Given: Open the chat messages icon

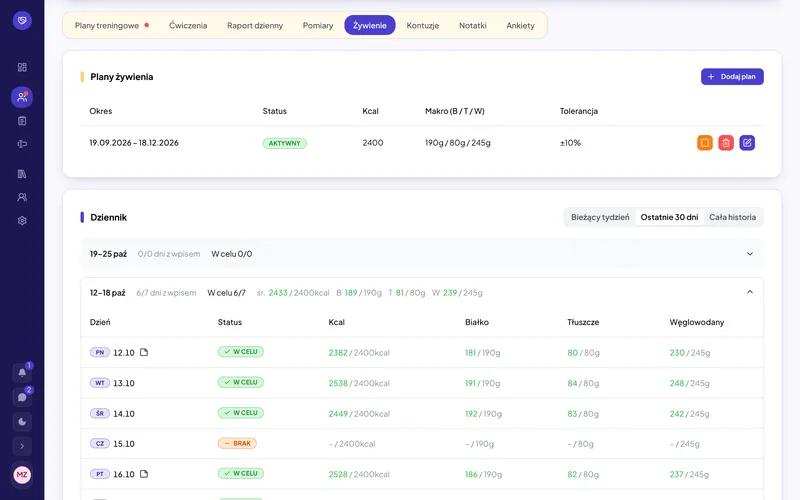Looking at the screenshot, I should pyautogui.click(x=22, y=397).
